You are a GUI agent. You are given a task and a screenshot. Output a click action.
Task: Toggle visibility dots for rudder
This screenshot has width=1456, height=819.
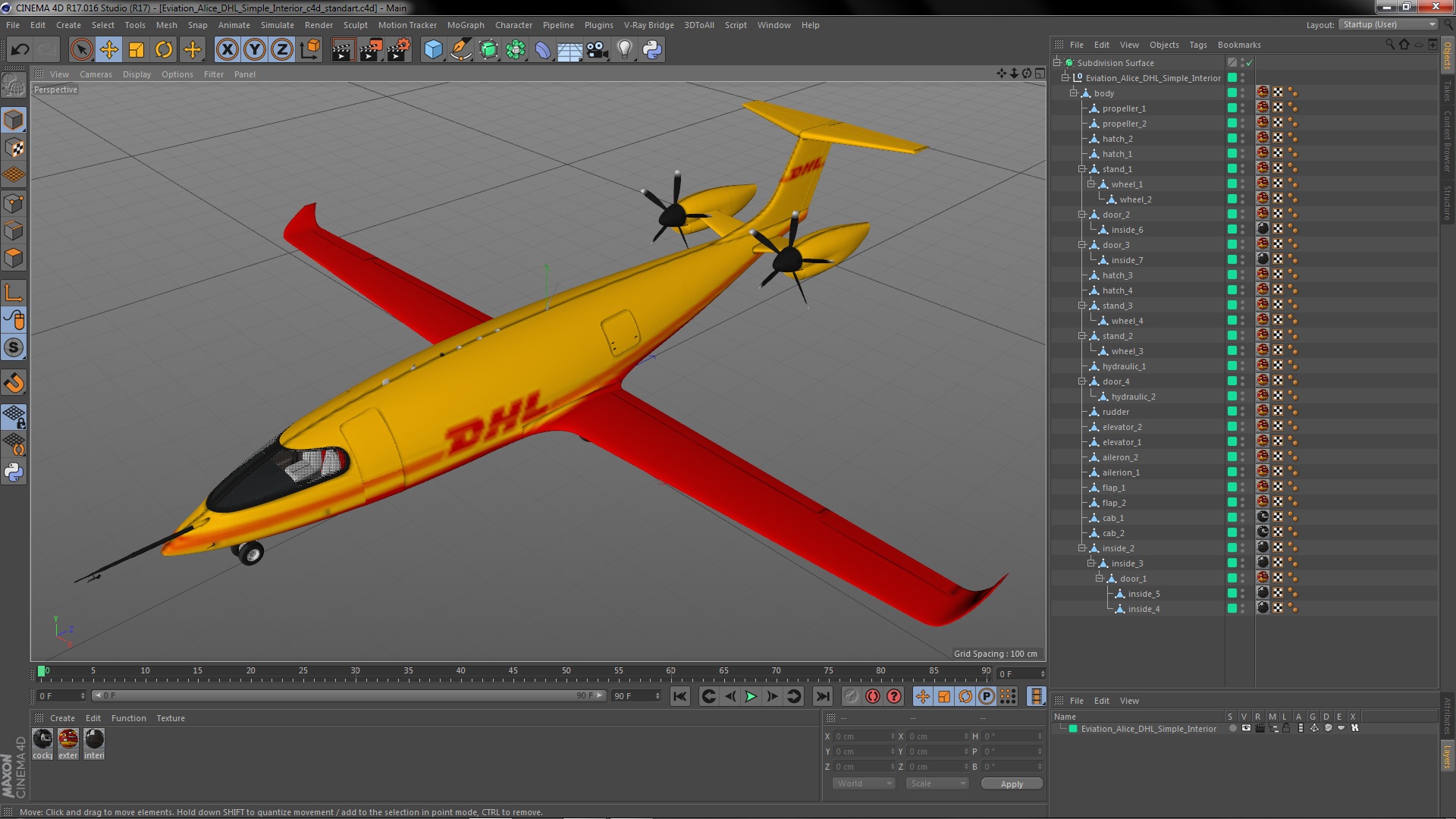(x=1242, y=412)
